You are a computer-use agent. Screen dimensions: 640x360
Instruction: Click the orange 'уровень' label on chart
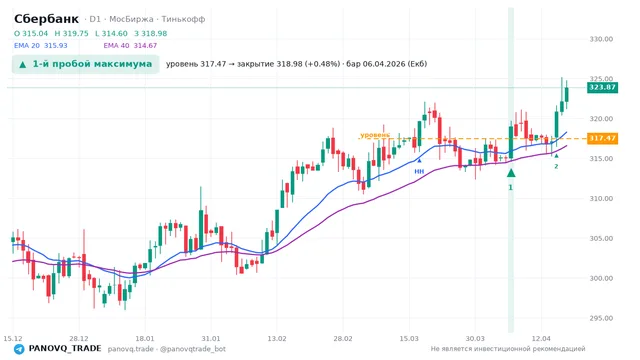pyautogui.click(x=375, y=135)
